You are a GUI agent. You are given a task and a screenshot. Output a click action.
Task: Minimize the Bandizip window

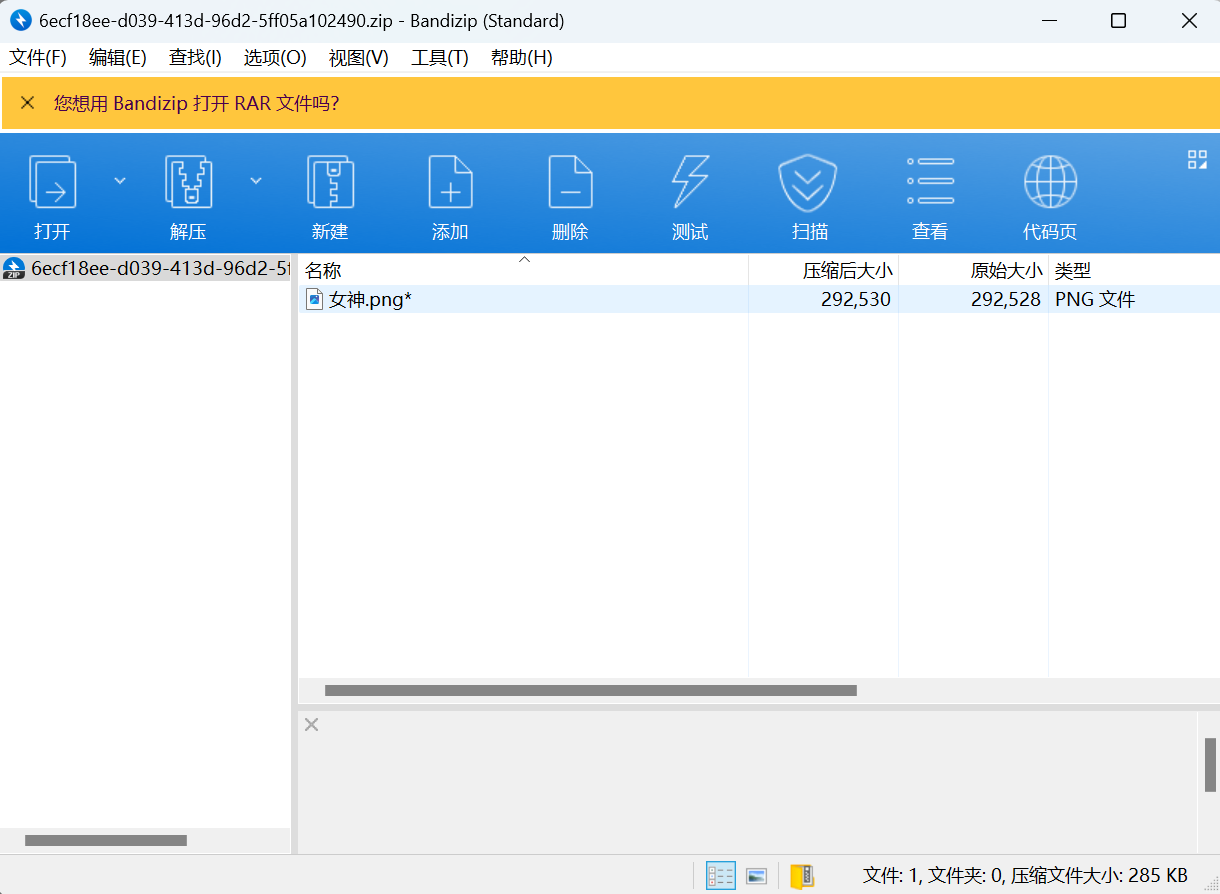pos(1049,20)
